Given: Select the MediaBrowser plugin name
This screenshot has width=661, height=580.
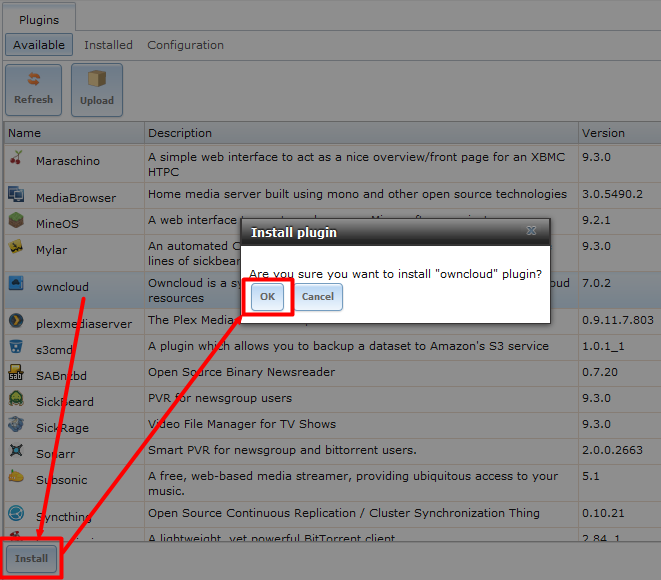Looking at the screenshot, I should [76, 198].
